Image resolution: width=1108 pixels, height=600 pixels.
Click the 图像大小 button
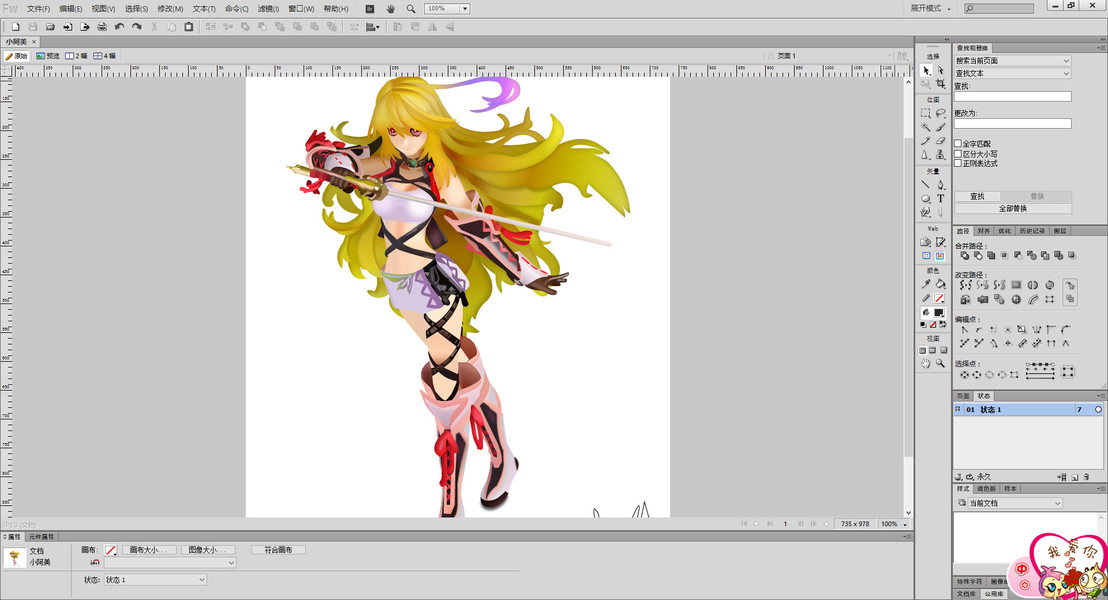208,550
